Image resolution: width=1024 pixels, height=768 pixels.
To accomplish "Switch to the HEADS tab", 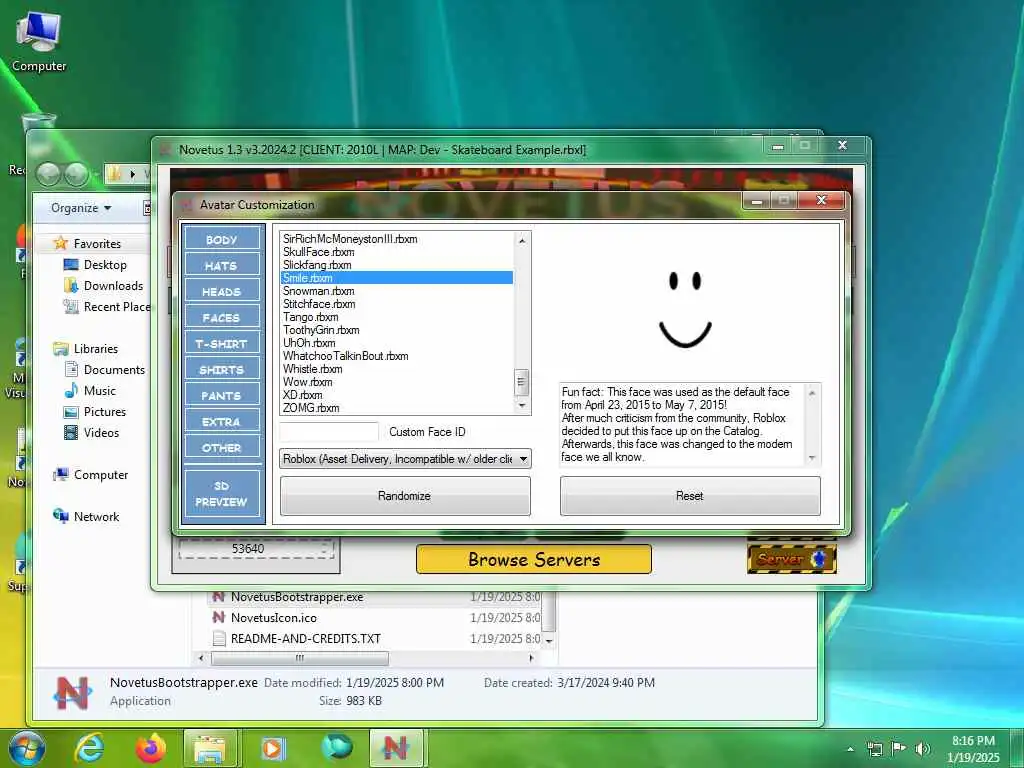I will point(222,291).
